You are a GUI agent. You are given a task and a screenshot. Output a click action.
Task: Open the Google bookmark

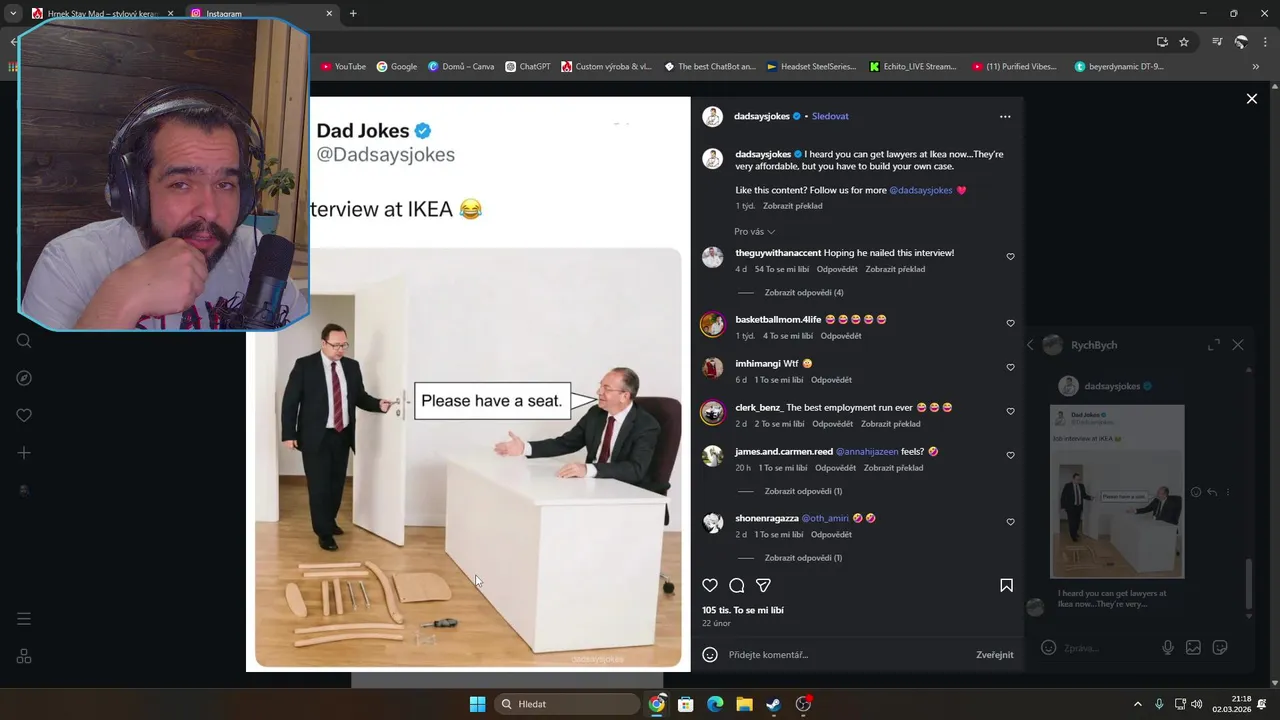coord(397,67)
